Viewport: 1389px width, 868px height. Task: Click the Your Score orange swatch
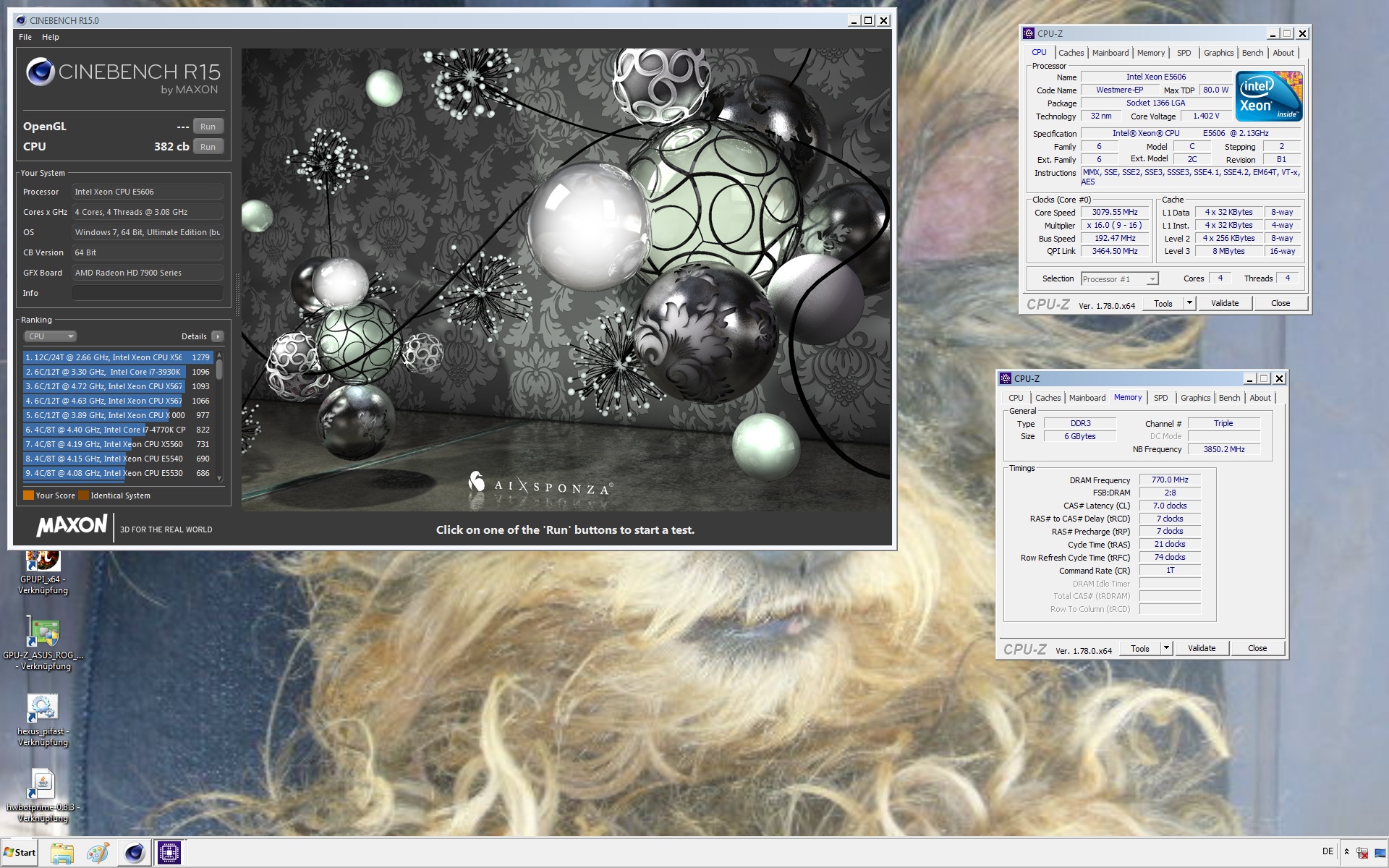coord(28,495)
